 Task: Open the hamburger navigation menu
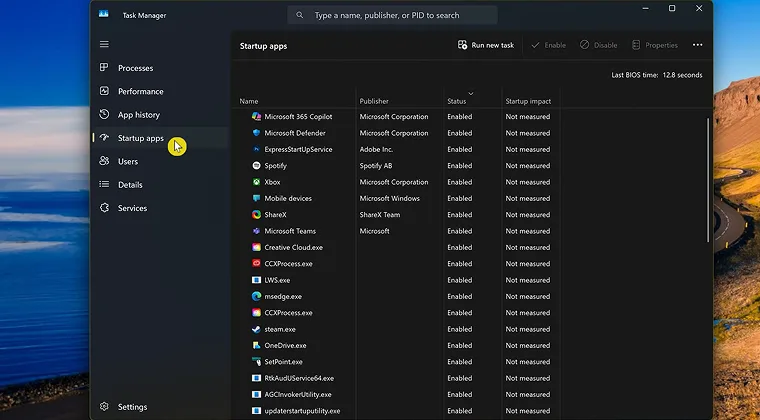(x=104, y=44)
